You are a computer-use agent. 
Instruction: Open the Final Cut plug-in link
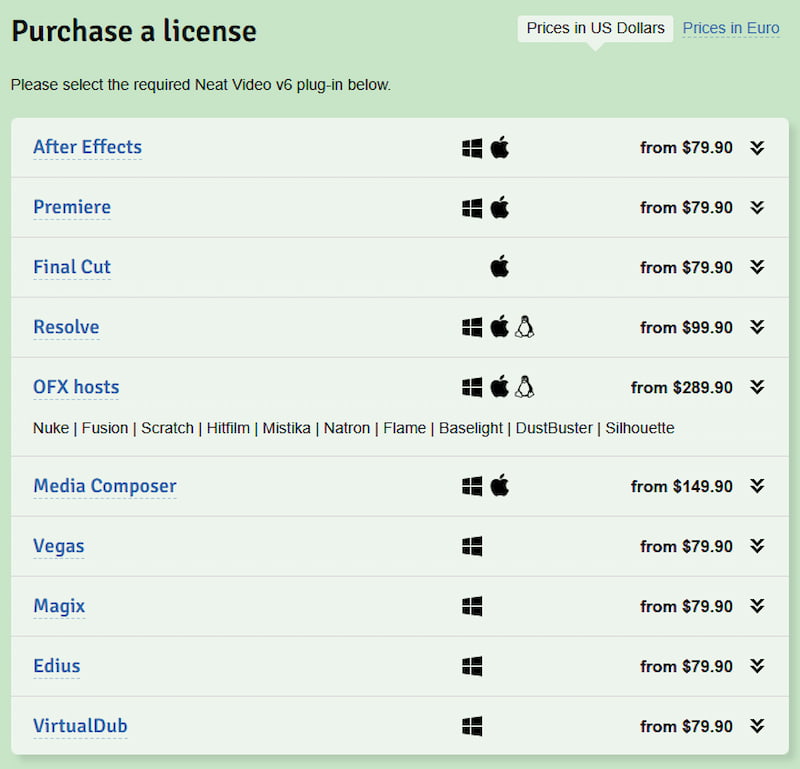pos(72,267)
